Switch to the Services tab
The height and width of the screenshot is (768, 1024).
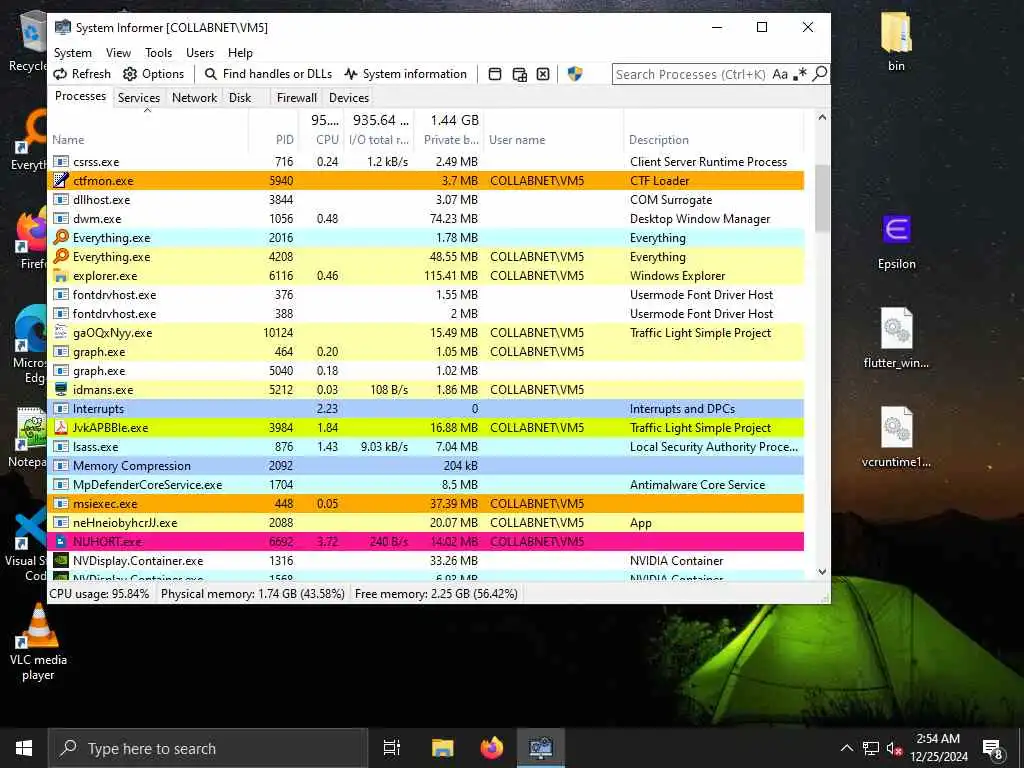pyautogui.click(x=138, y=97)
